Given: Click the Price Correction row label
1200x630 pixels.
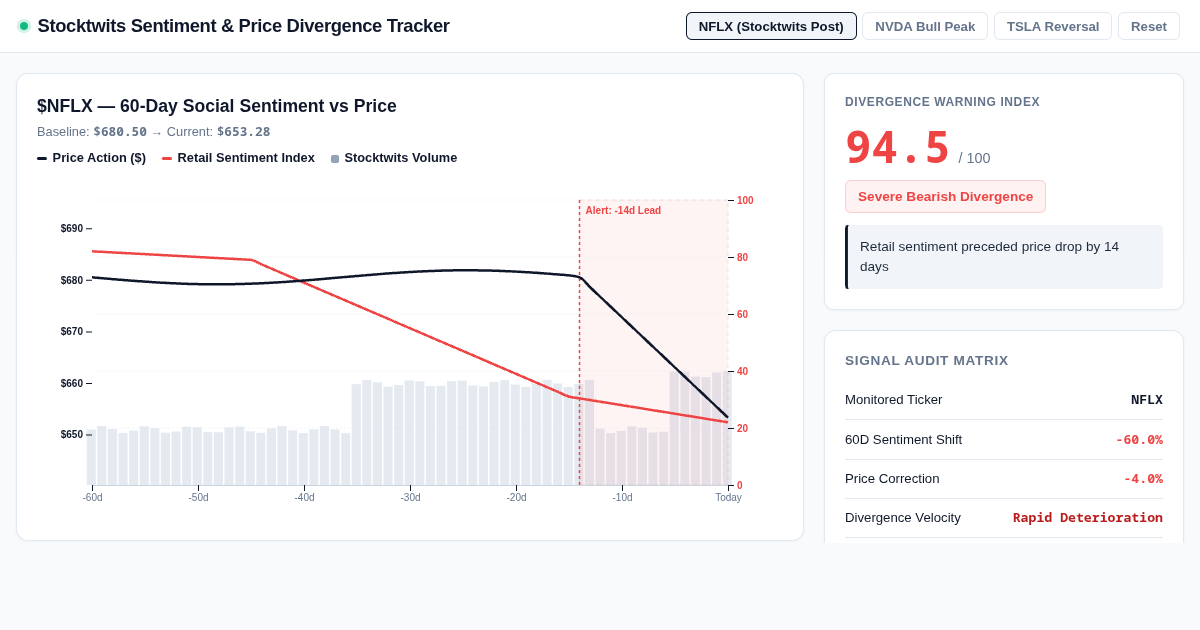Looking at the screenshot, I should (892, 479).
